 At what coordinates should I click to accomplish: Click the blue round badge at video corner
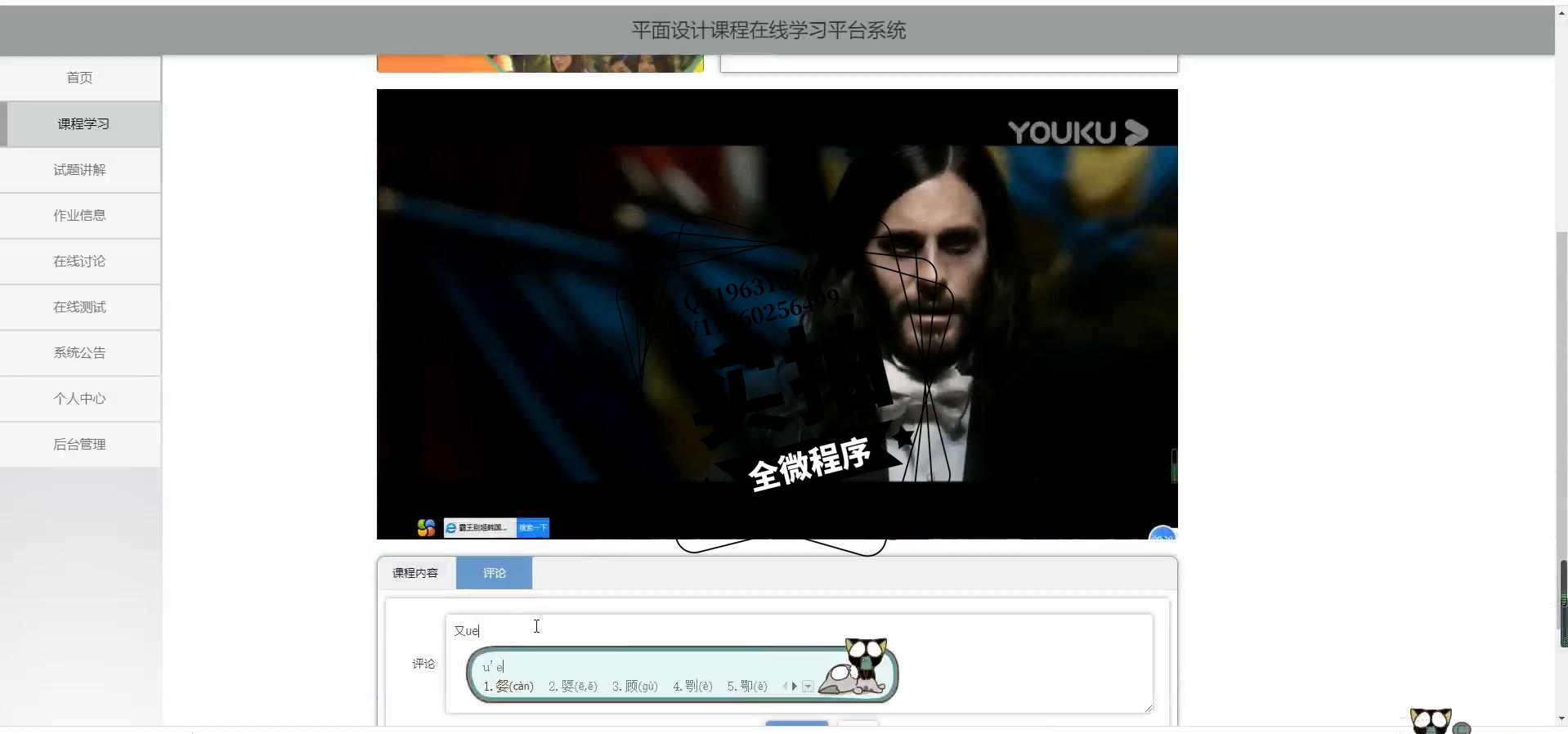click(1163, 534)
